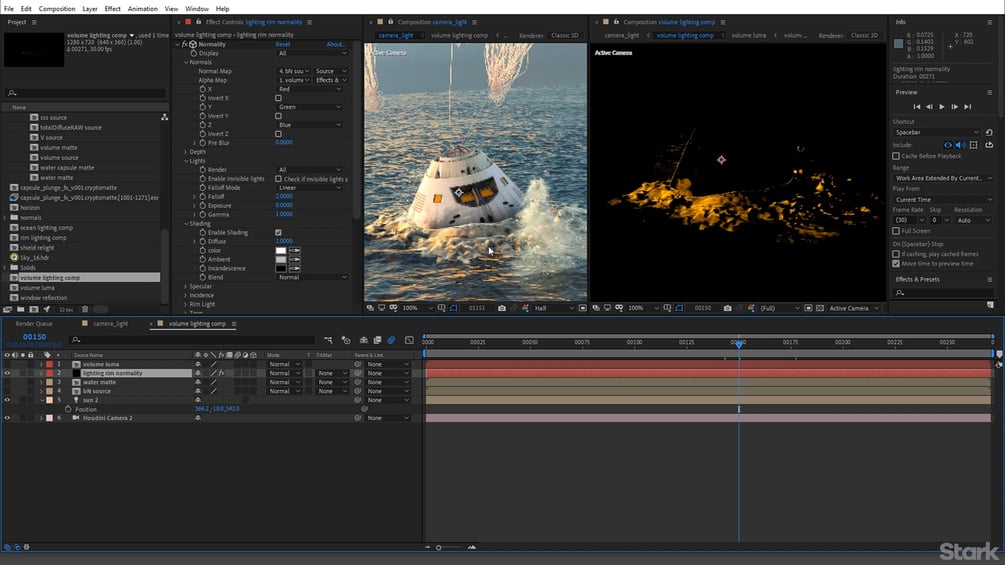Open the Animation menu
The image size is (1005, 565).
click(x=142, y=8)
